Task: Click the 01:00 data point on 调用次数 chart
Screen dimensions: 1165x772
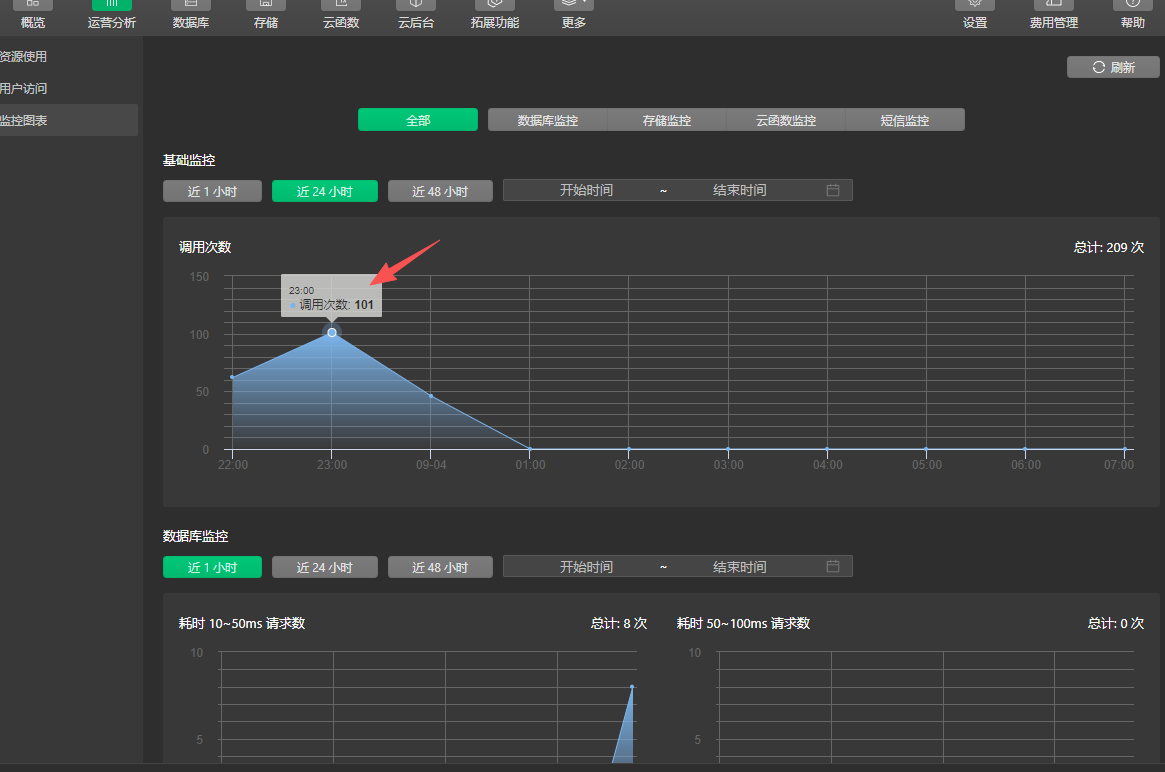Action: click(530, 449)
